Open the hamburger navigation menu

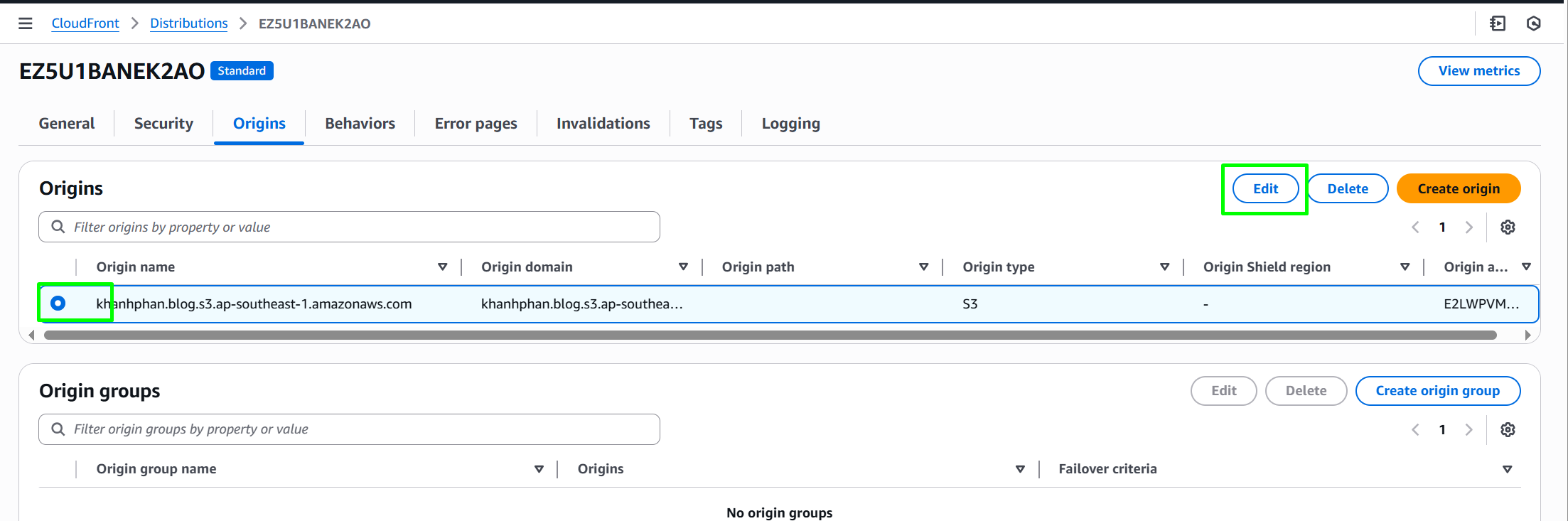(26, 23)
